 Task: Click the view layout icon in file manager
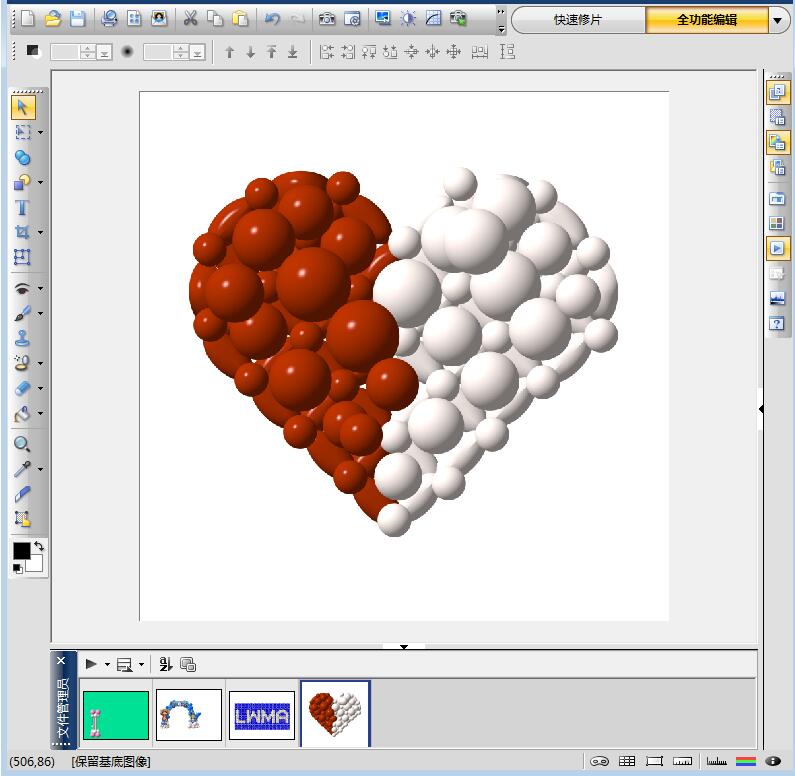coord(125,664)
